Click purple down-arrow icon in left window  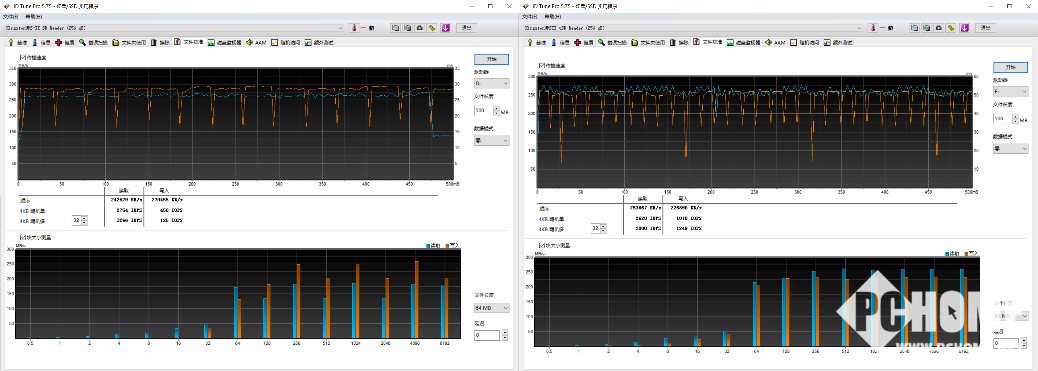(446, 28)
